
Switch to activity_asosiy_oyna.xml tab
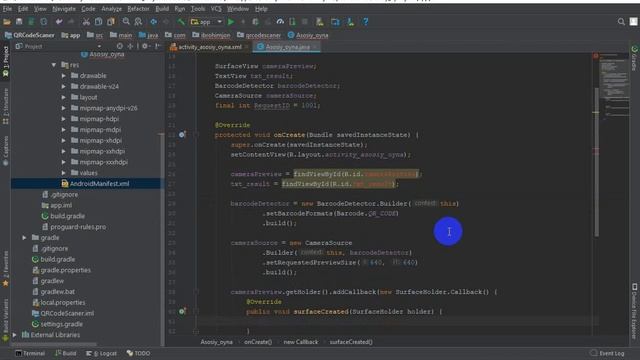tap(210, 47)
